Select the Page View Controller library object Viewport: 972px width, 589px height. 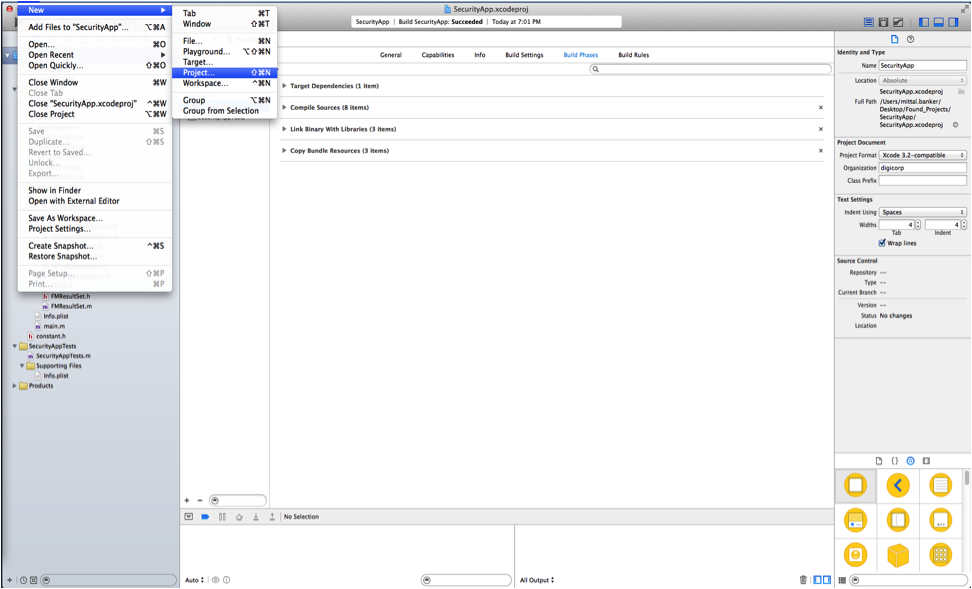940,520
